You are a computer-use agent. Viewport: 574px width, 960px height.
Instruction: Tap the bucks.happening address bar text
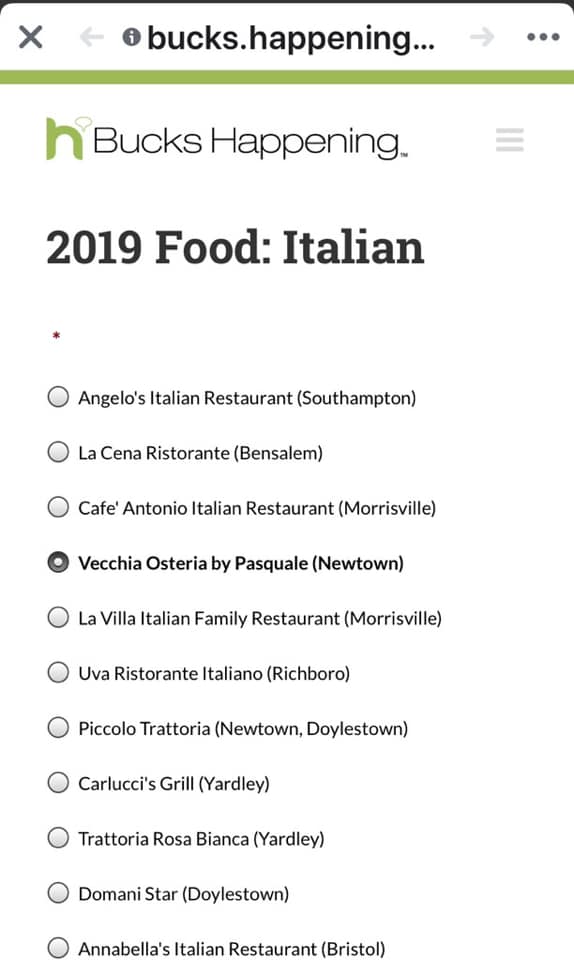291,38
